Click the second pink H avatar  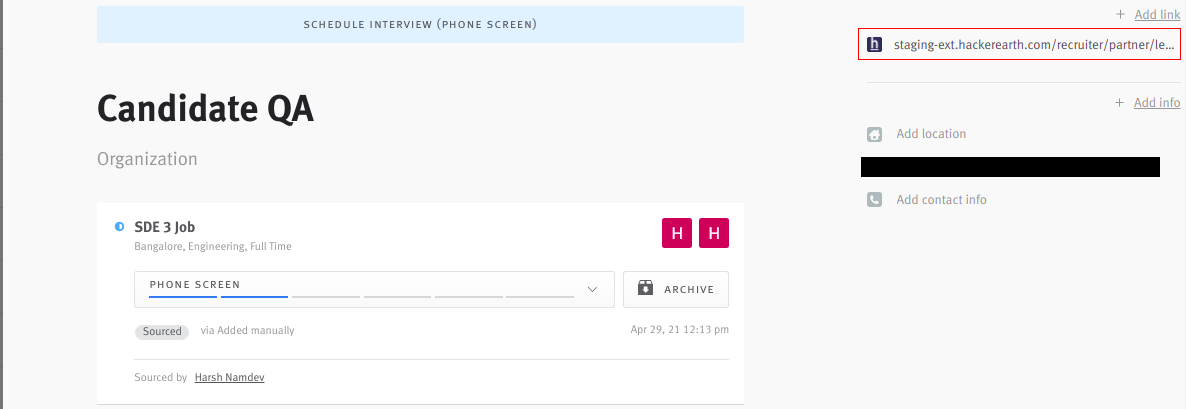click(x=714, y=233)
